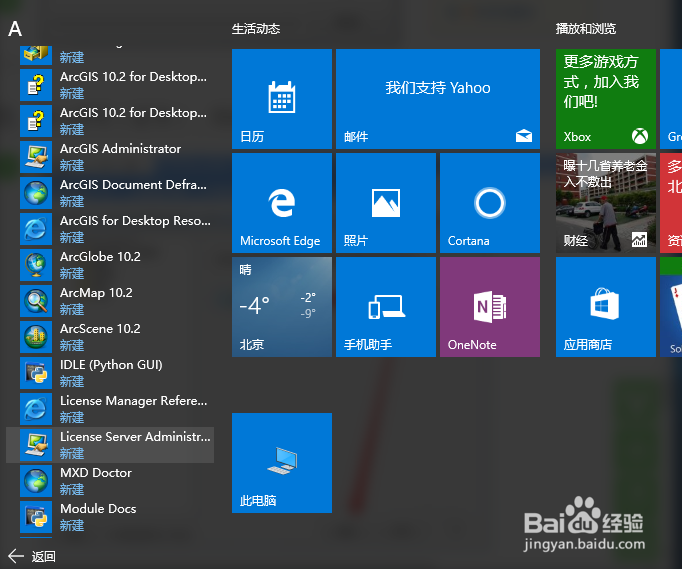Open the This PC (此电脑) tile
This screenshot has height=569, width=682.
(x=282, y=463)
